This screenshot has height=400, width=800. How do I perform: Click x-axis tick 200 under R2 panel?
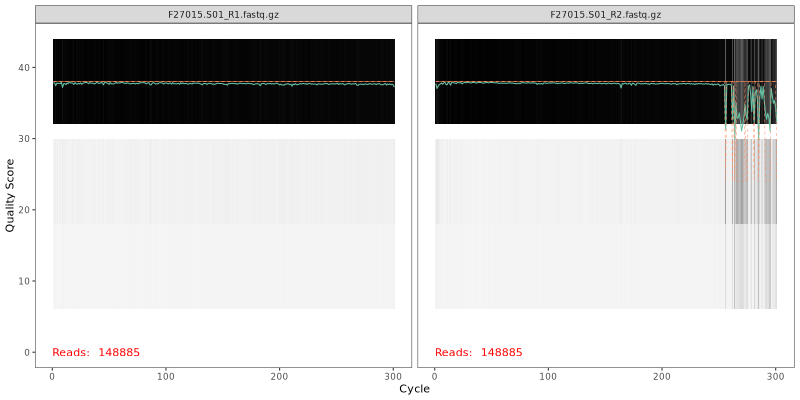[x=662, y=376]
